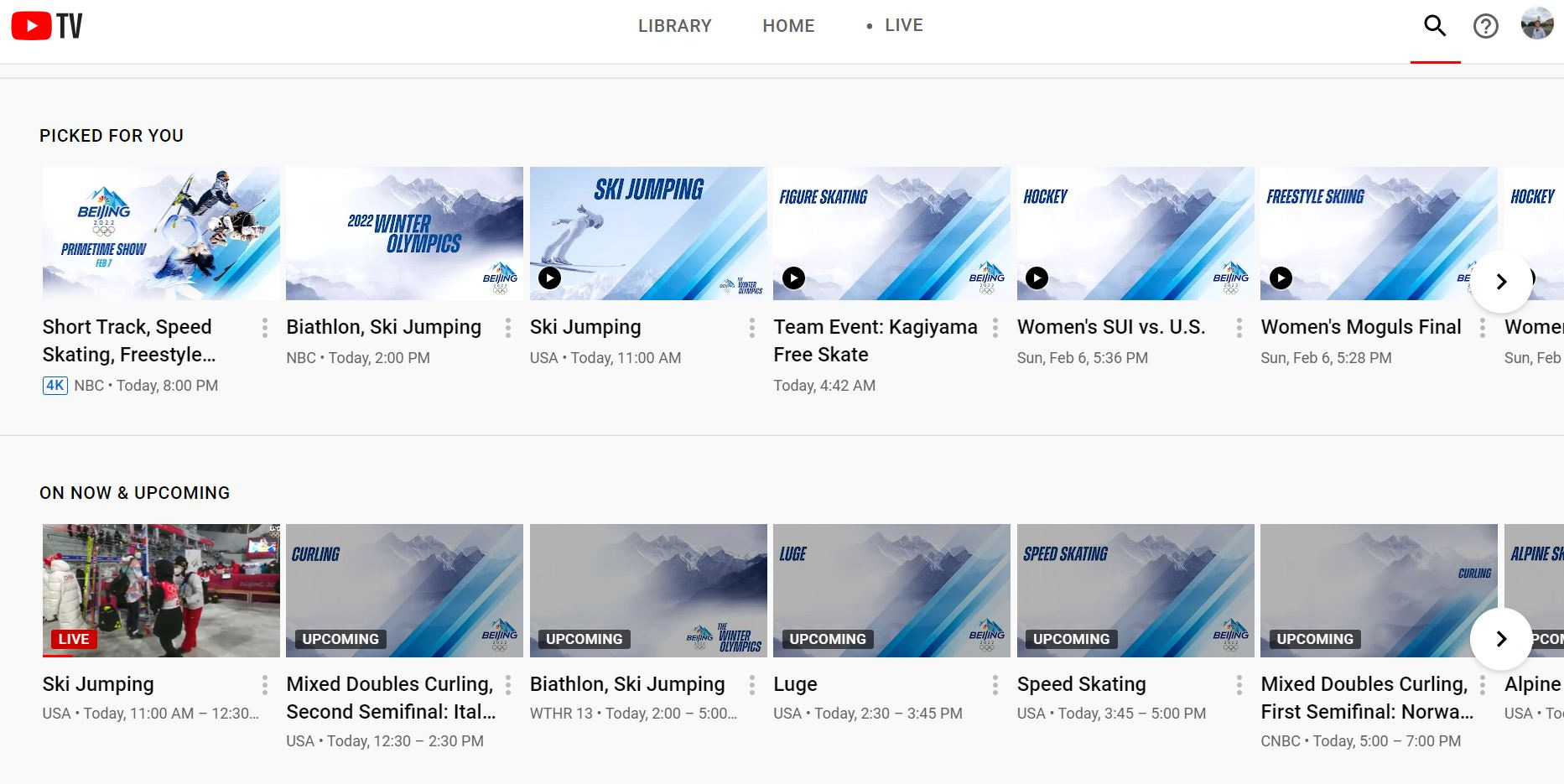Open options for Mixed Doubles Curling First Semifinal
Image resolution: width=1564 pixels, height=784 pixels.
(1483, 685)
